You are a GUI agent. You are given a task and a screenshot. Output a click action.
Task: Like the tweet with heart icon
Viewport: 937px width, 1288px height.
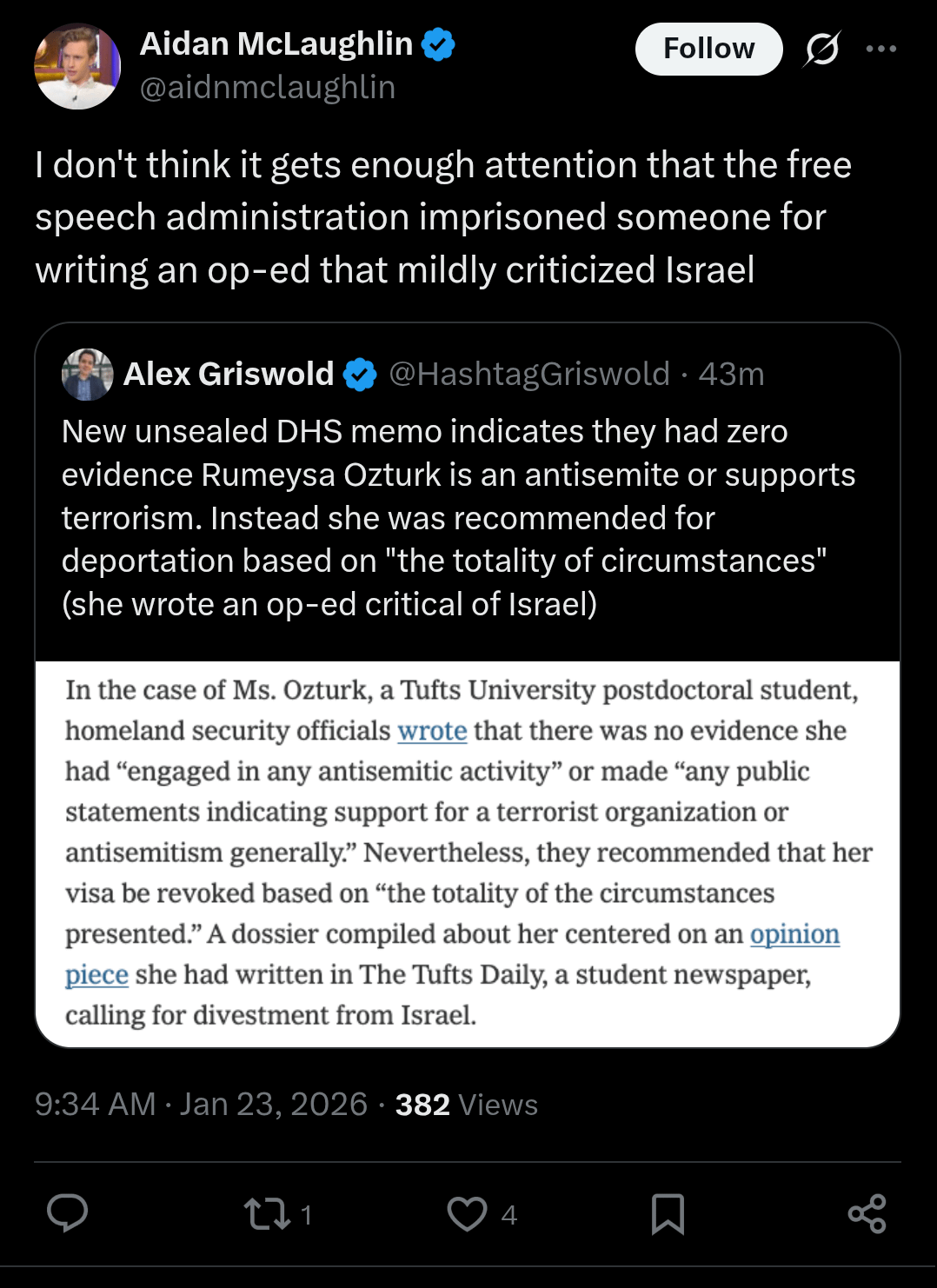point(467,1213)
